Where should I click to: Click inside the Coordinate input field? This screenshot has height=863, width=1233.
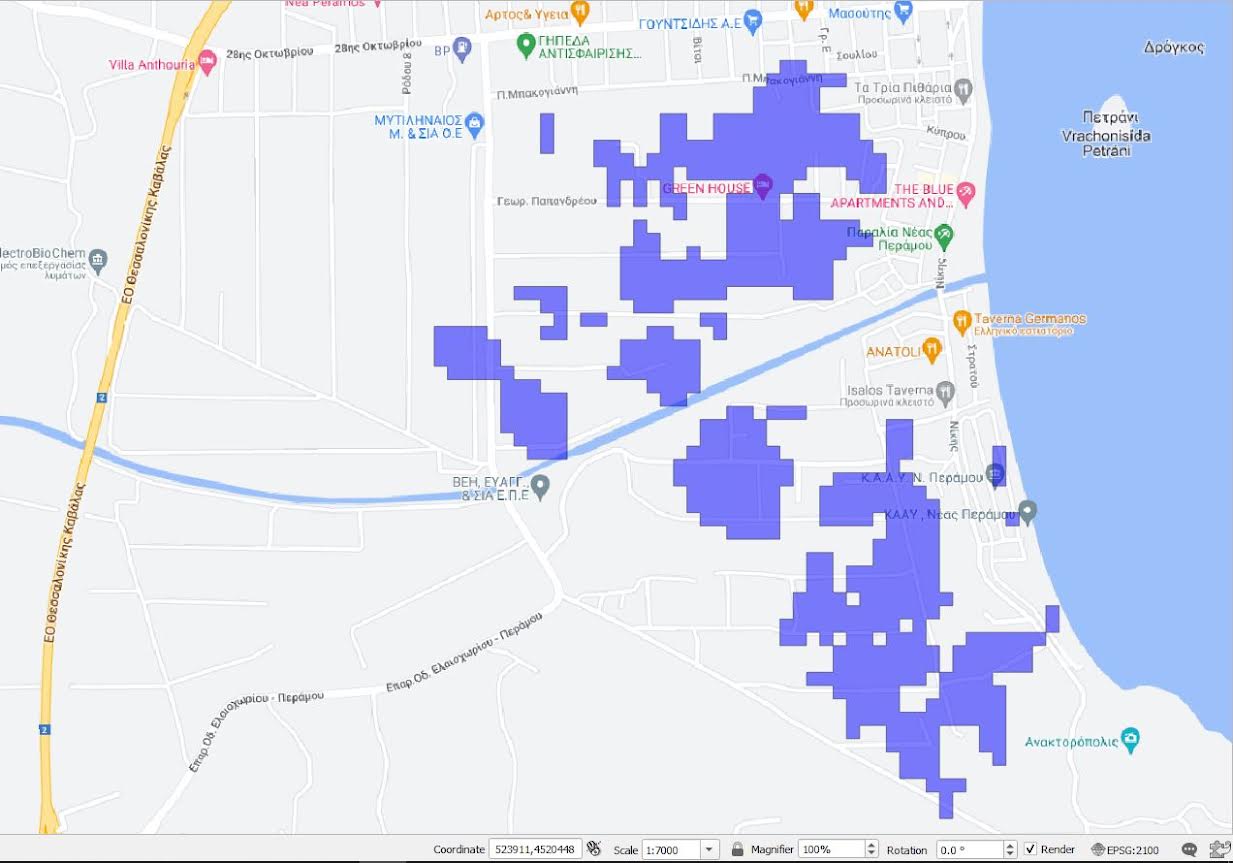point(534,849)
